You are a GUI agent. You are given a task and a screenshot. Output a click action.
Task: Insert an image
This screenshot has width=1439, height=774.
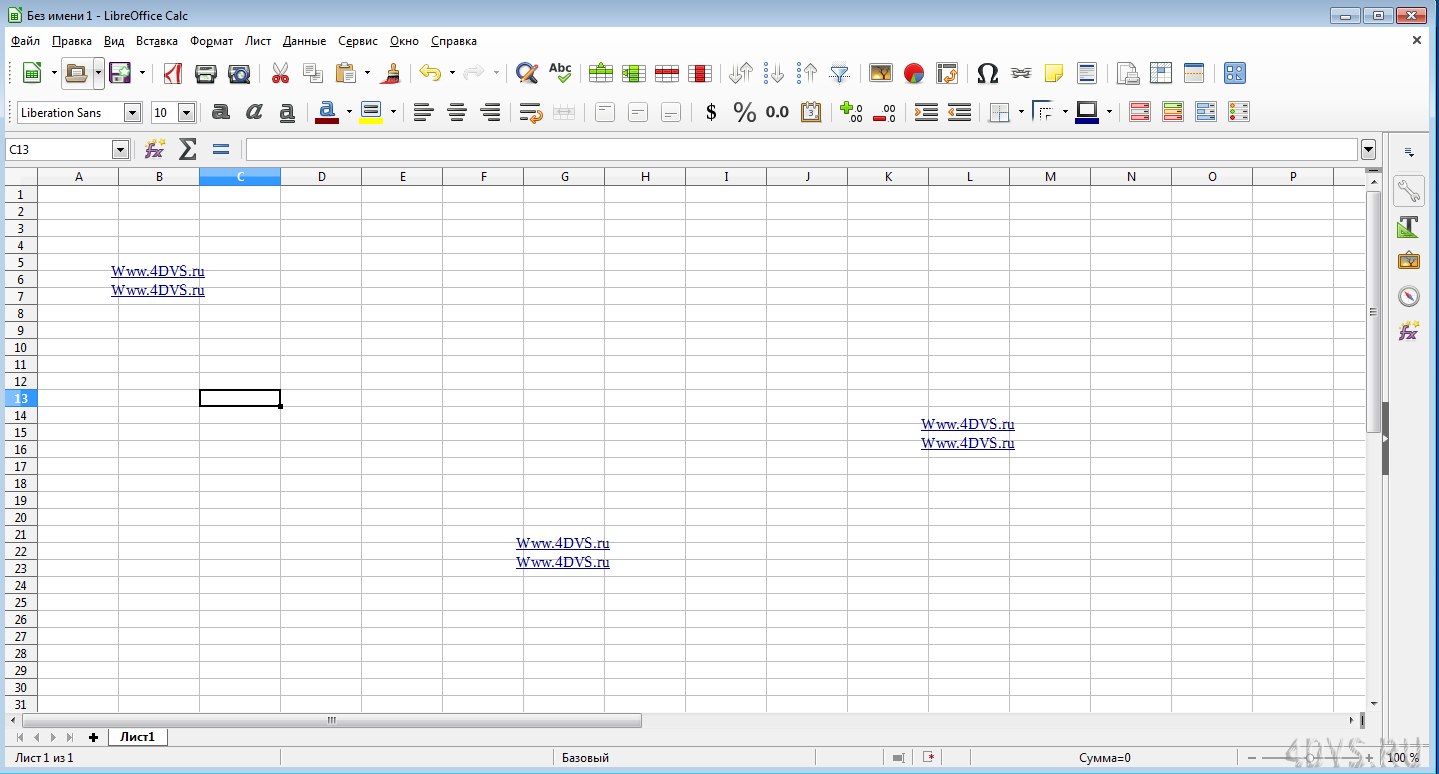tap(880, 73)
